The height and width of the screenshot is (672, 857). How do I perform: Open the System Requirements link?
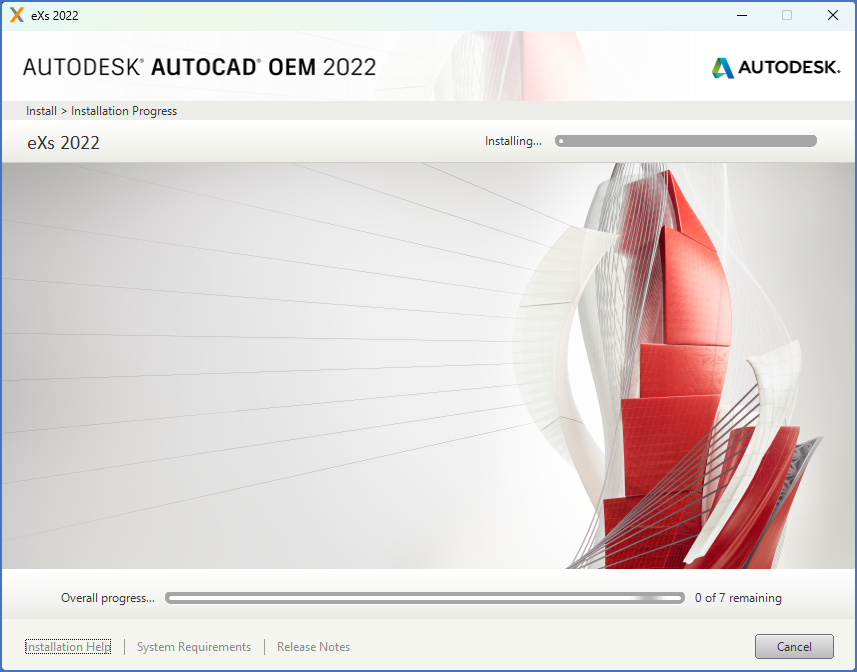[x=194, y=647]
